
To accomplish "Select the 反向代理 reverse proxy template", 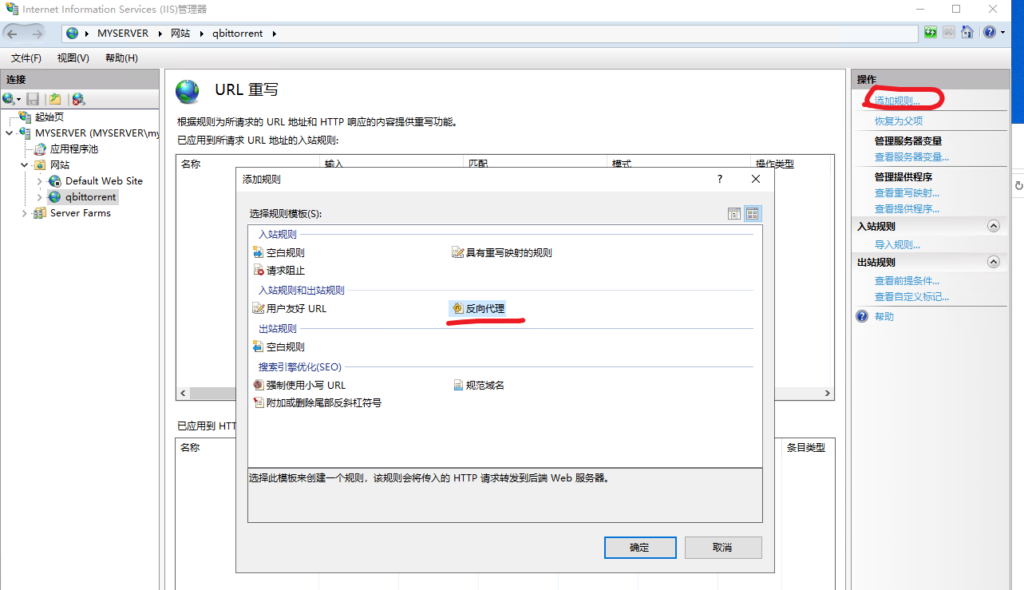I will coord(484,309).
